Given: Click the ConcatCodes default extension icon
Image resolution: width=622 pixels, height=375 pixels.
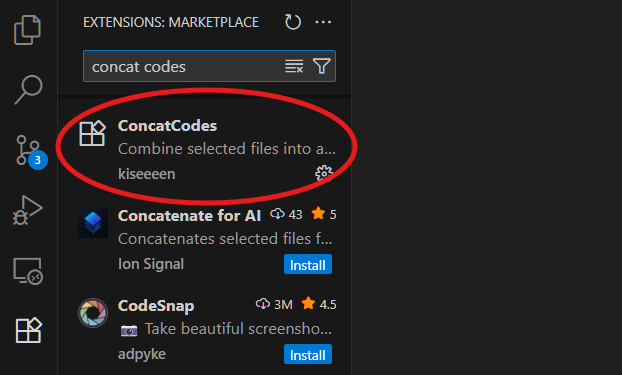Looking at the screenshot, I should [92, 134].
